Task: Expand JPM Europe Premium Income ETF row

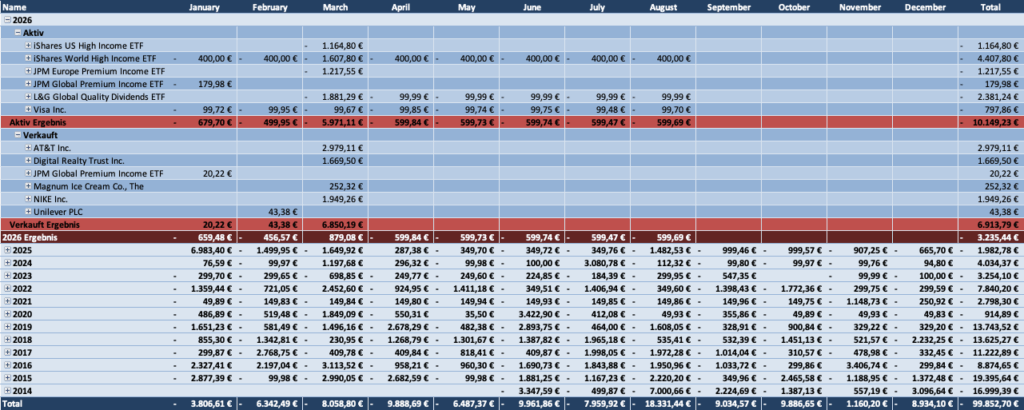Action: click(x=28, y=71)
